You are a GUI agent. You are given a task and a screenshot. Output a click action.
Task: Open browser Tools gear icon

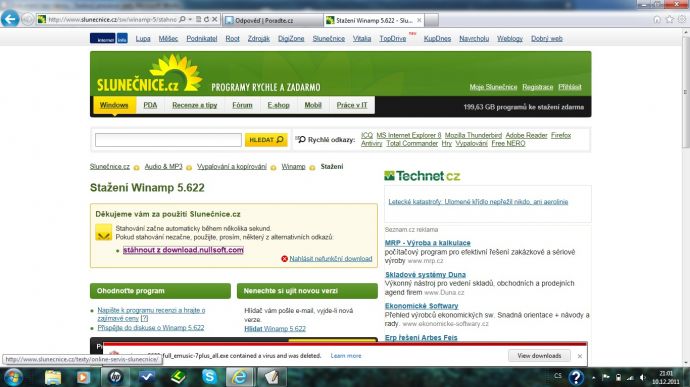[682, 20]
